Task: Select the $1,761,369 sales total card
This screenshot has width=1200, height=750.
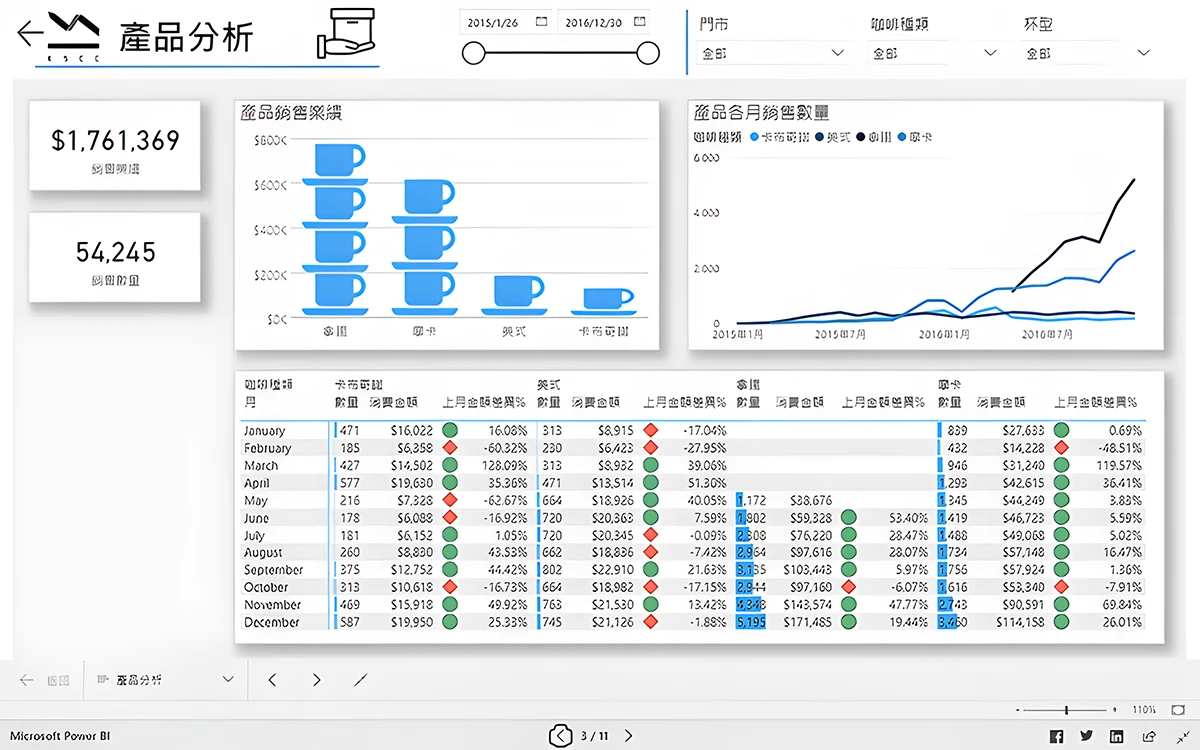Action: coord(115,146)
